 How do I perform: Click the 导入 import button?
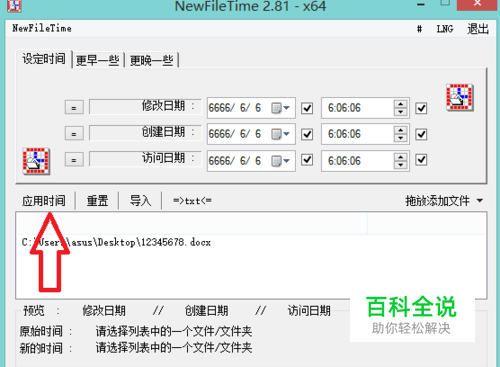point(140,201)
